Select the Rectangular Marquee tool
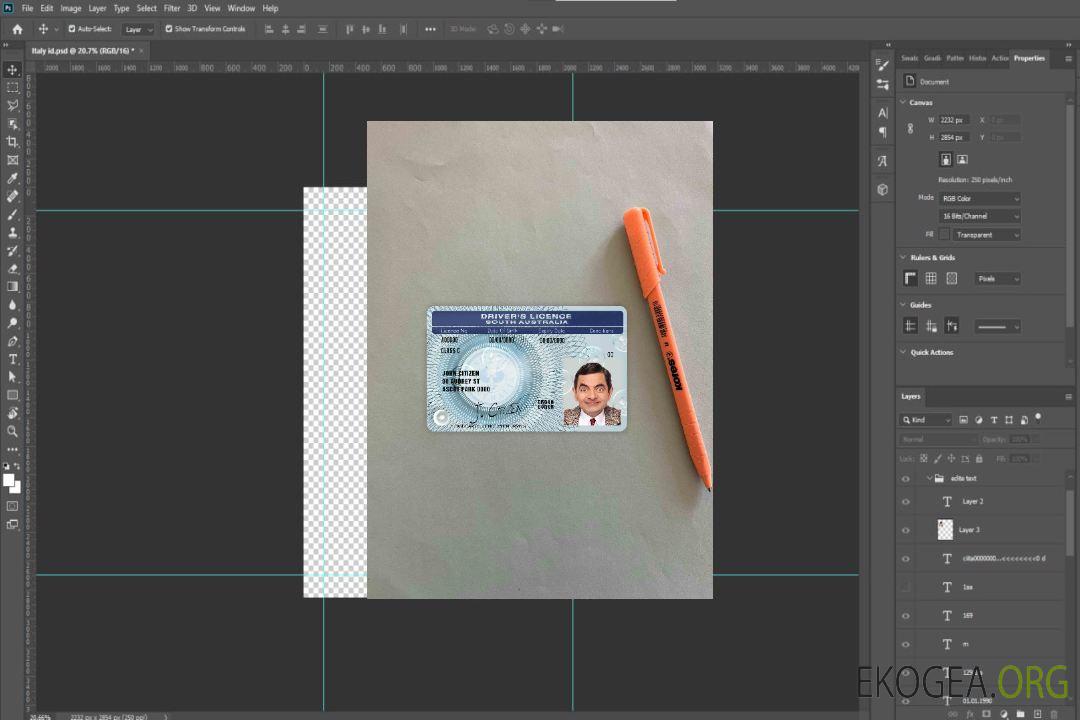 pos(13,87)
